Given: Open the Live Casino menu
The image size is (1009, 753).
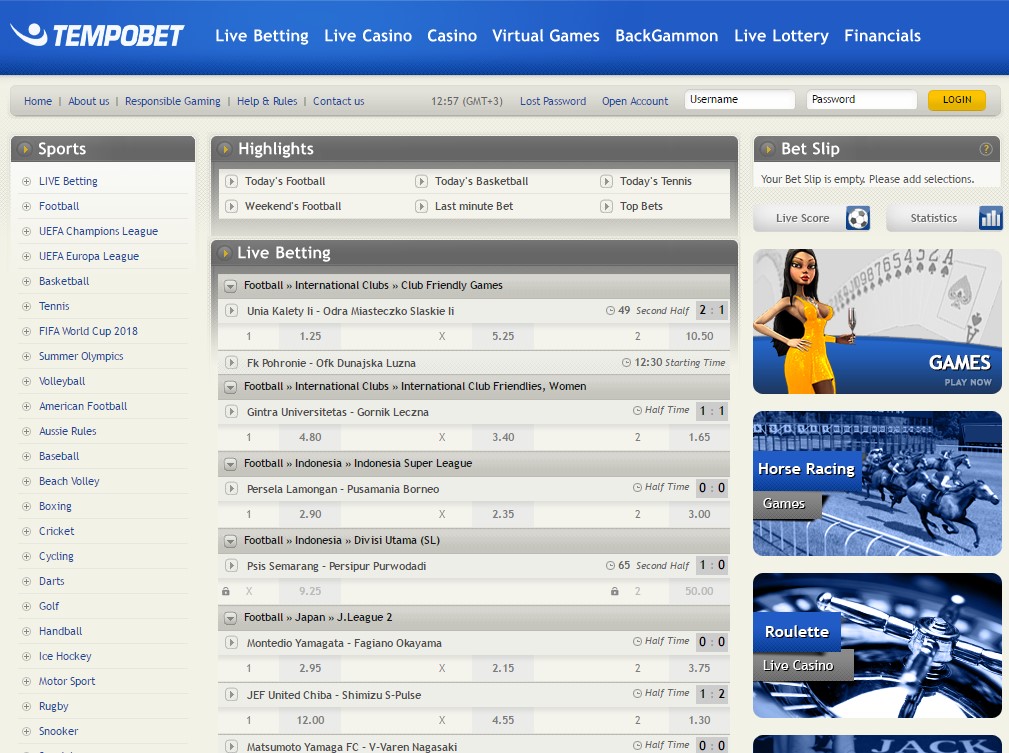Looking at the screenshot, I should coord(367,36).
